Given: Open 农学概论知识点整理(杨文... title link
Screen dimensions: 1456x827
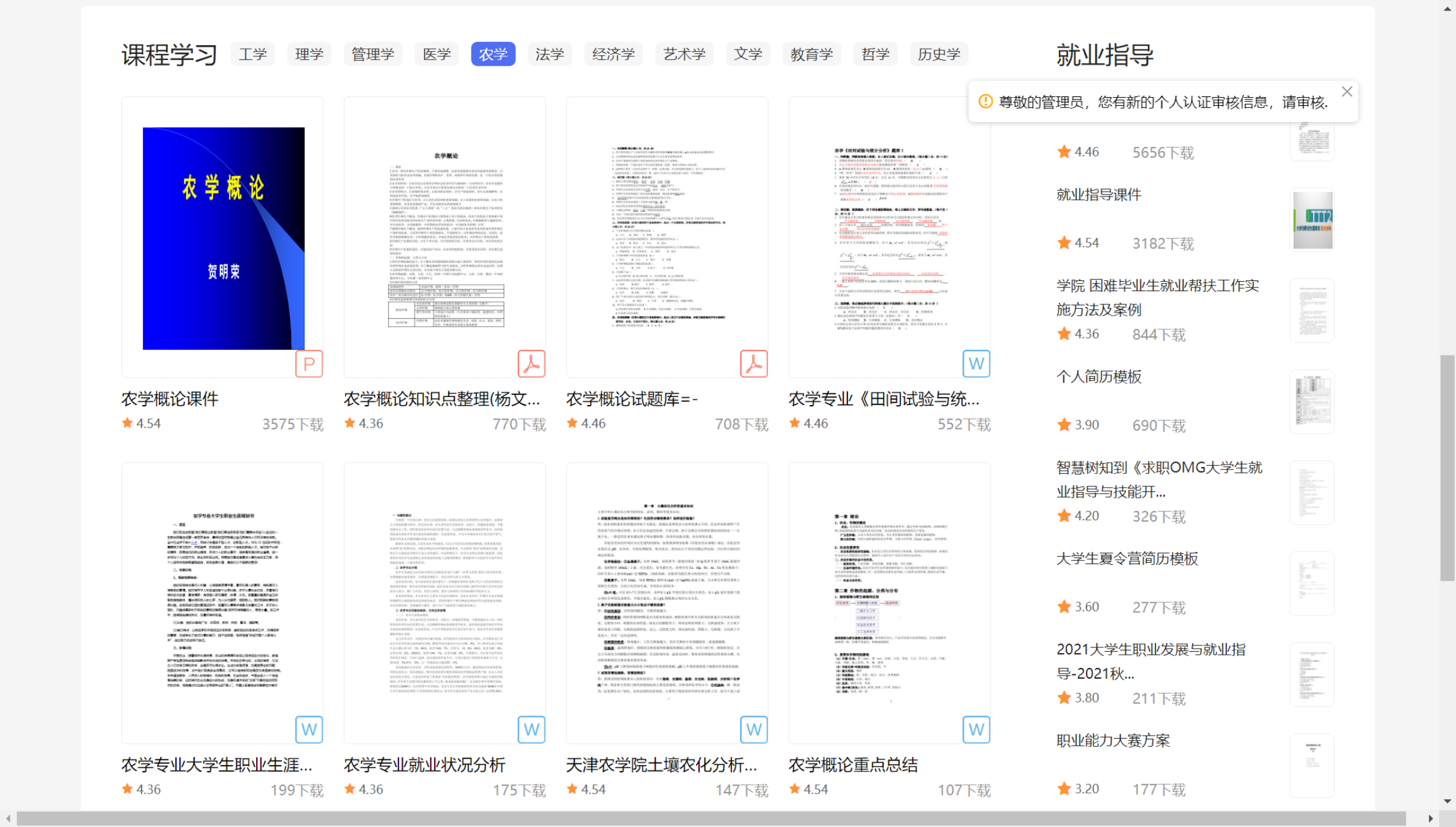Looking at the screenshot, I should click(442, 399).
